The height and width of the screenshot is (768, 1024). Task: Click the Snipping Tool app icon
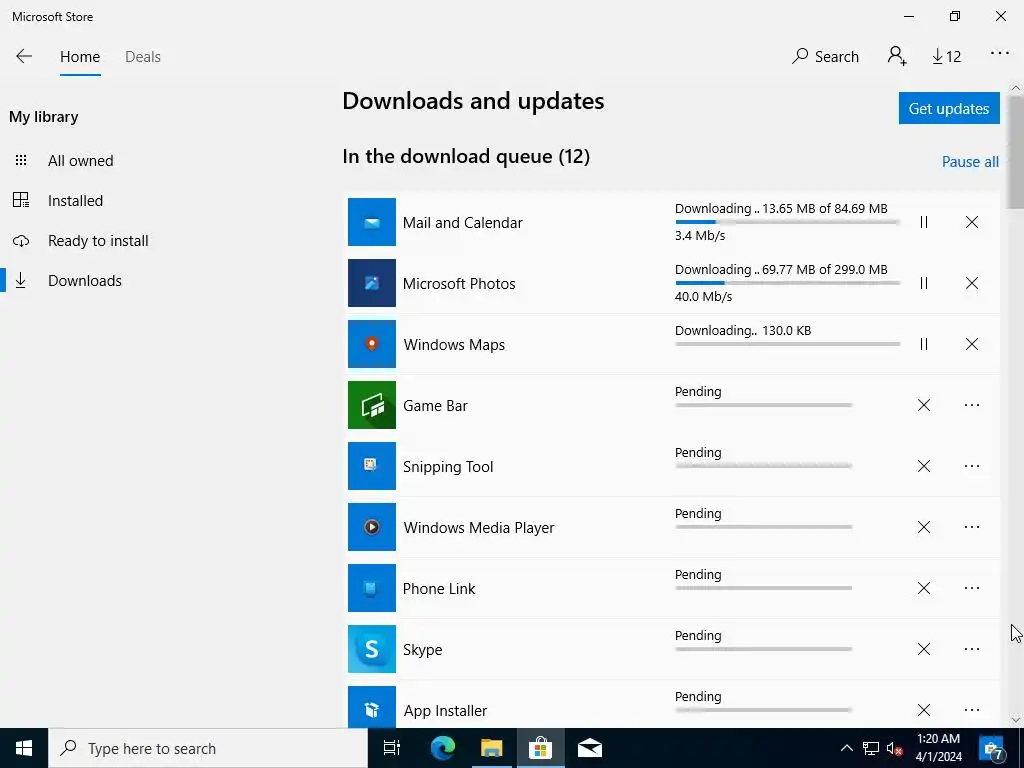372,466
